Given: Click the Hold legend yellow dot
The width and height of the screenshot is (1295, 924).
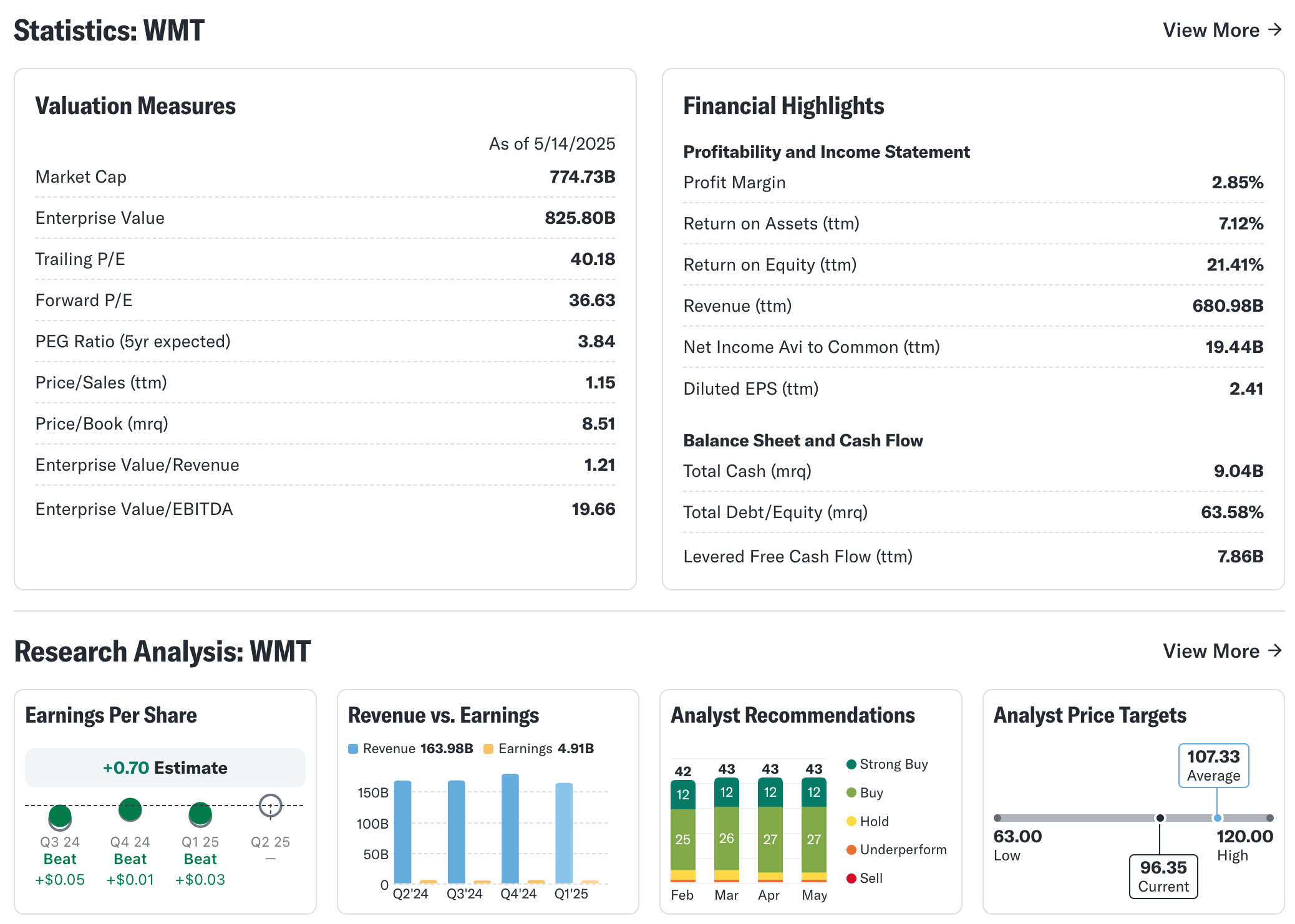Looking at the screenshot, I should [851, 821].
